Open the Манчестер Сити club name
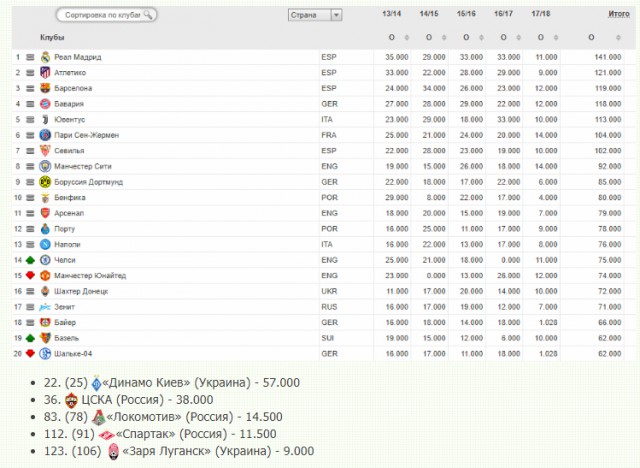Viewport: 640px width, 468px height. pos(83,166)
